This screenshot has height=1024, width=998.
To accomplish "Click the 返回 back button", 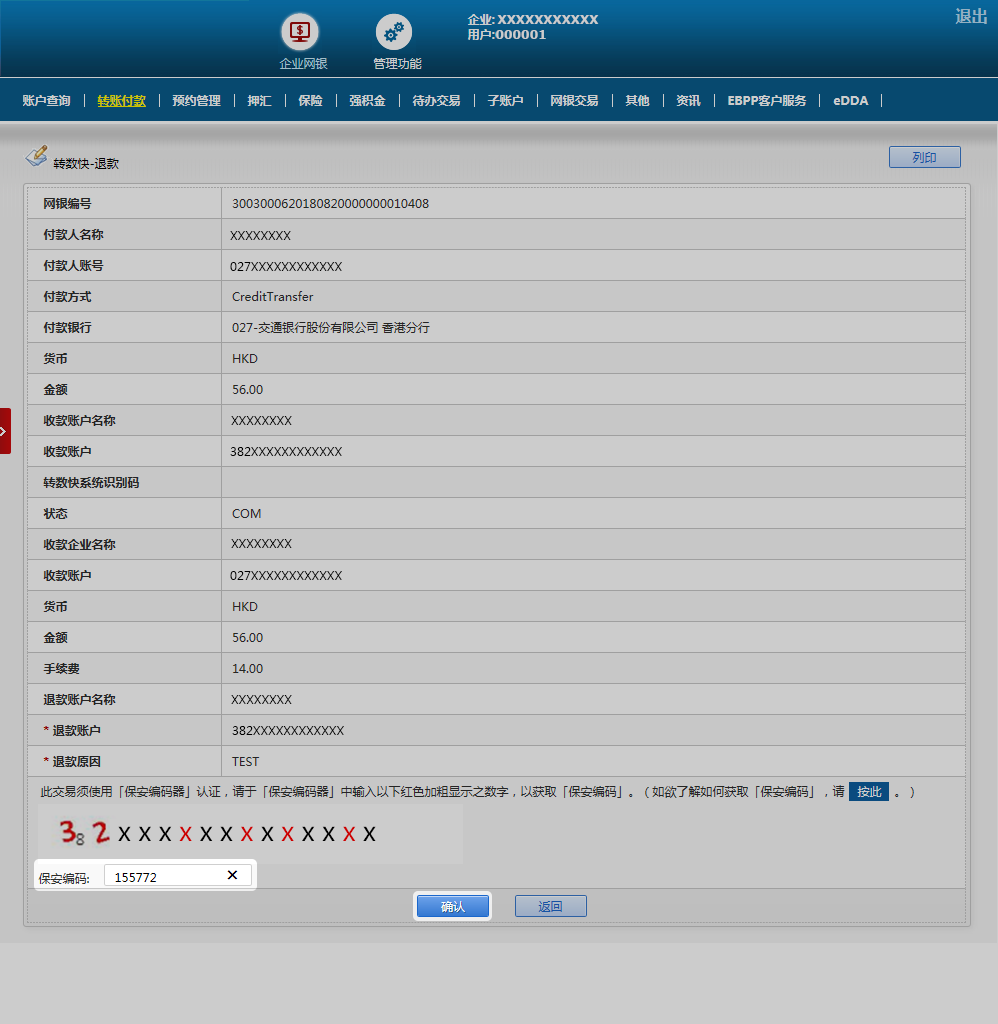I will pyautogui.click(x=550, y=906).
